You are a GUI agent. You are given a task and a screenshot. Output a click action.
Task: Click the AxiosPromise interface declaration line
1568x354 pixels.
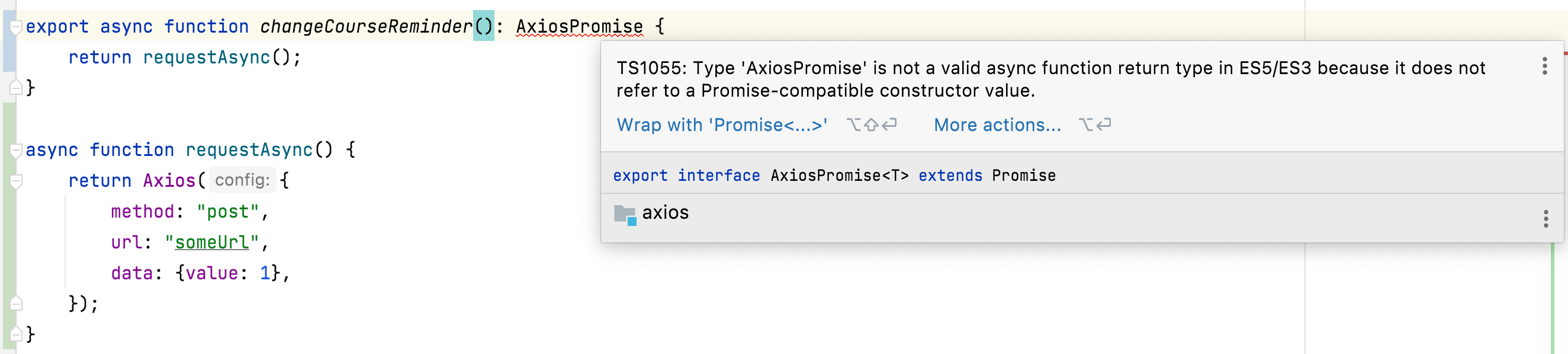(x=834, y=176)
